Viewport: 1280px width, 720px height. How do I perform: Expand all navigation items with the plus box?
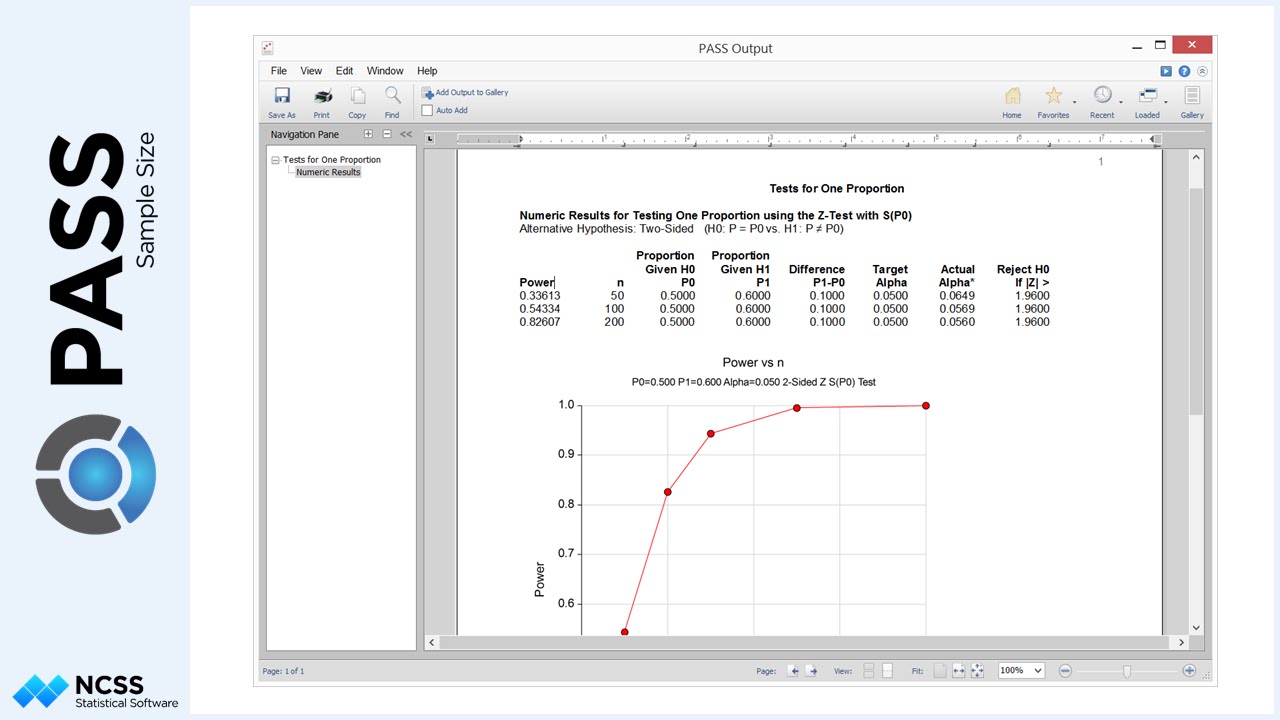pos(368,134)
